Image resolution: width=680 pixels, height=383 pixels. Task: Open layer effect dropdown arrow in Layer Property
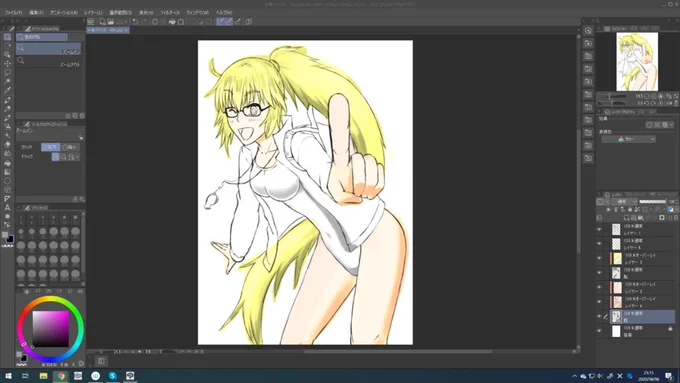click(672, 125)
